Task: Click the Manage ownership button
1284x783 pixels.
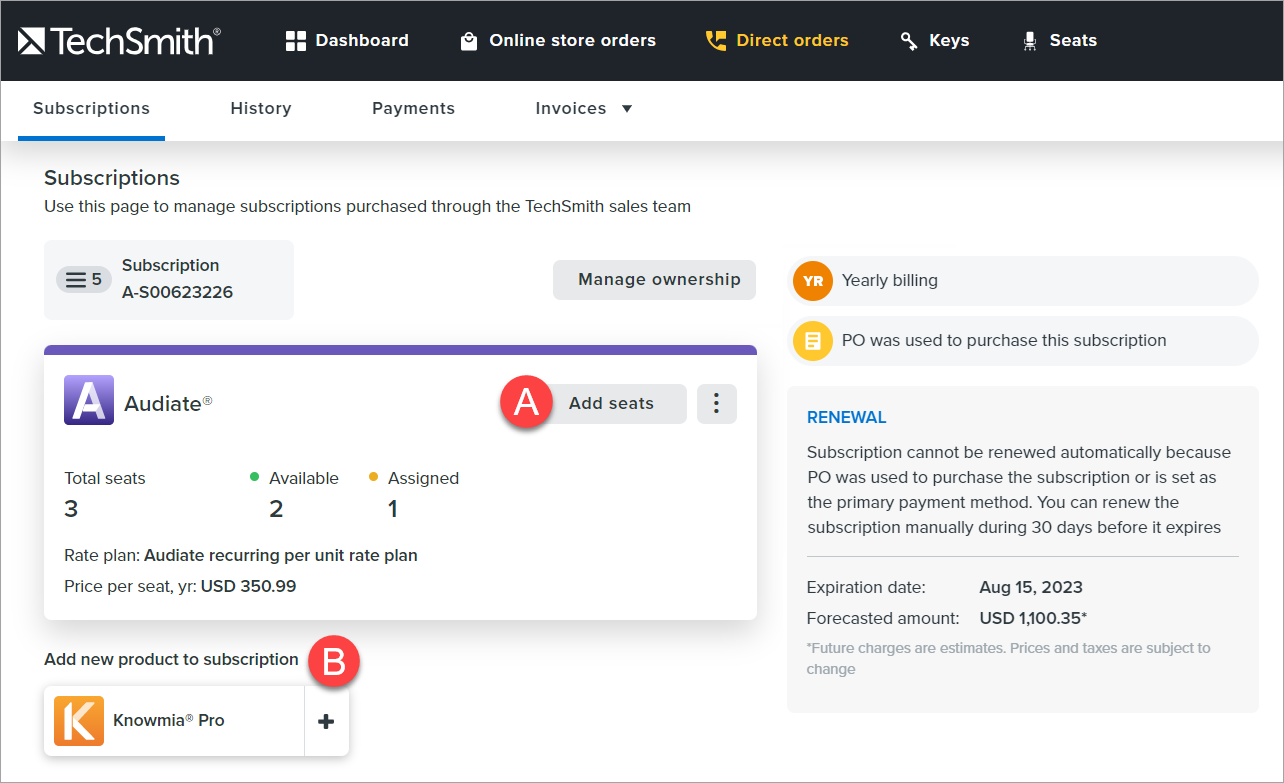Action: tap(654, 280)
